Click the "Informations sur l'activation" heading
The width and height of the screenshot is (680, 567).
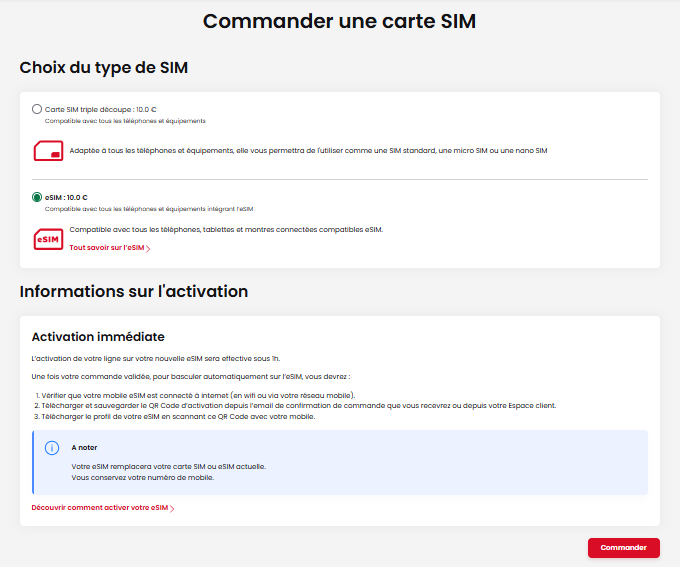pos(134,292)
